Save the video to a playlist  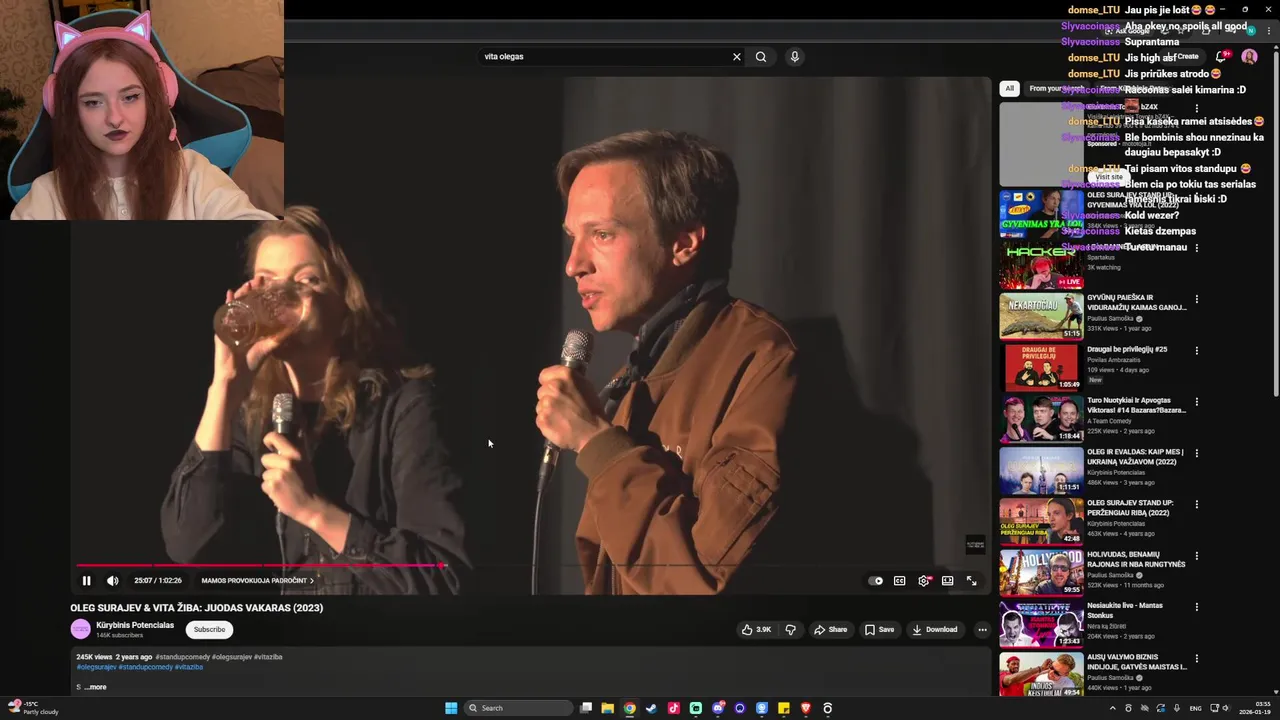pyautogui.click(x=880, y=630)
